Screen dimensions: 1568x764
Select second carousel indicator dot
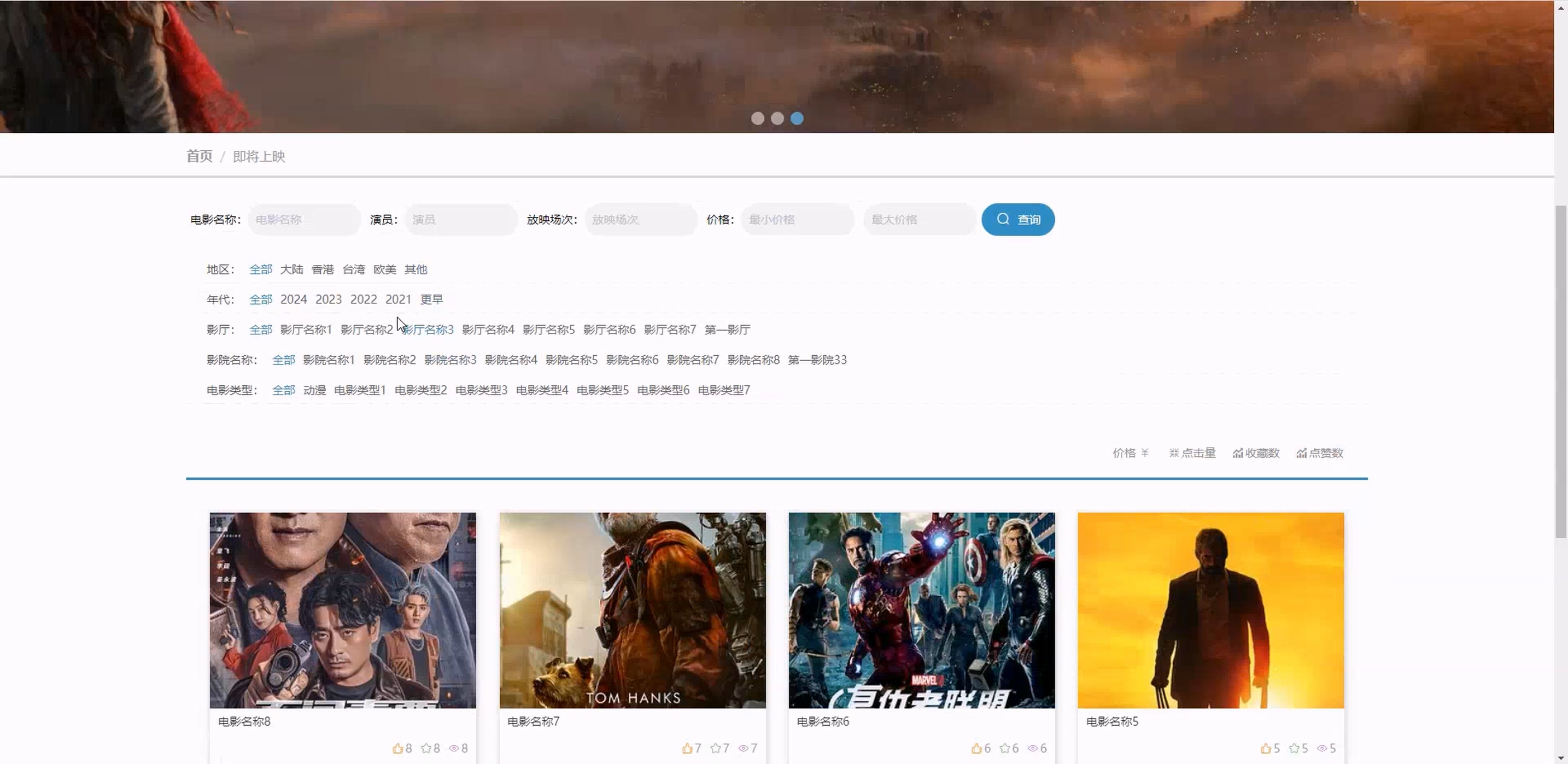[x=777, y=119]
